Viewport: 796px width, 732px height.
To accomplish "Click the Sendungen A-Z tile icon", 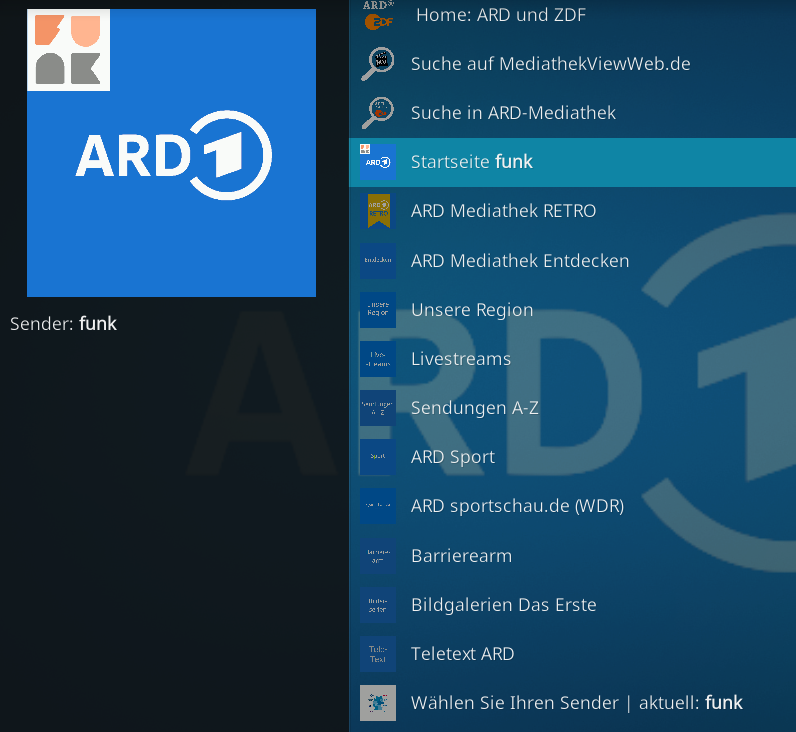I will (x=378, y=408).
